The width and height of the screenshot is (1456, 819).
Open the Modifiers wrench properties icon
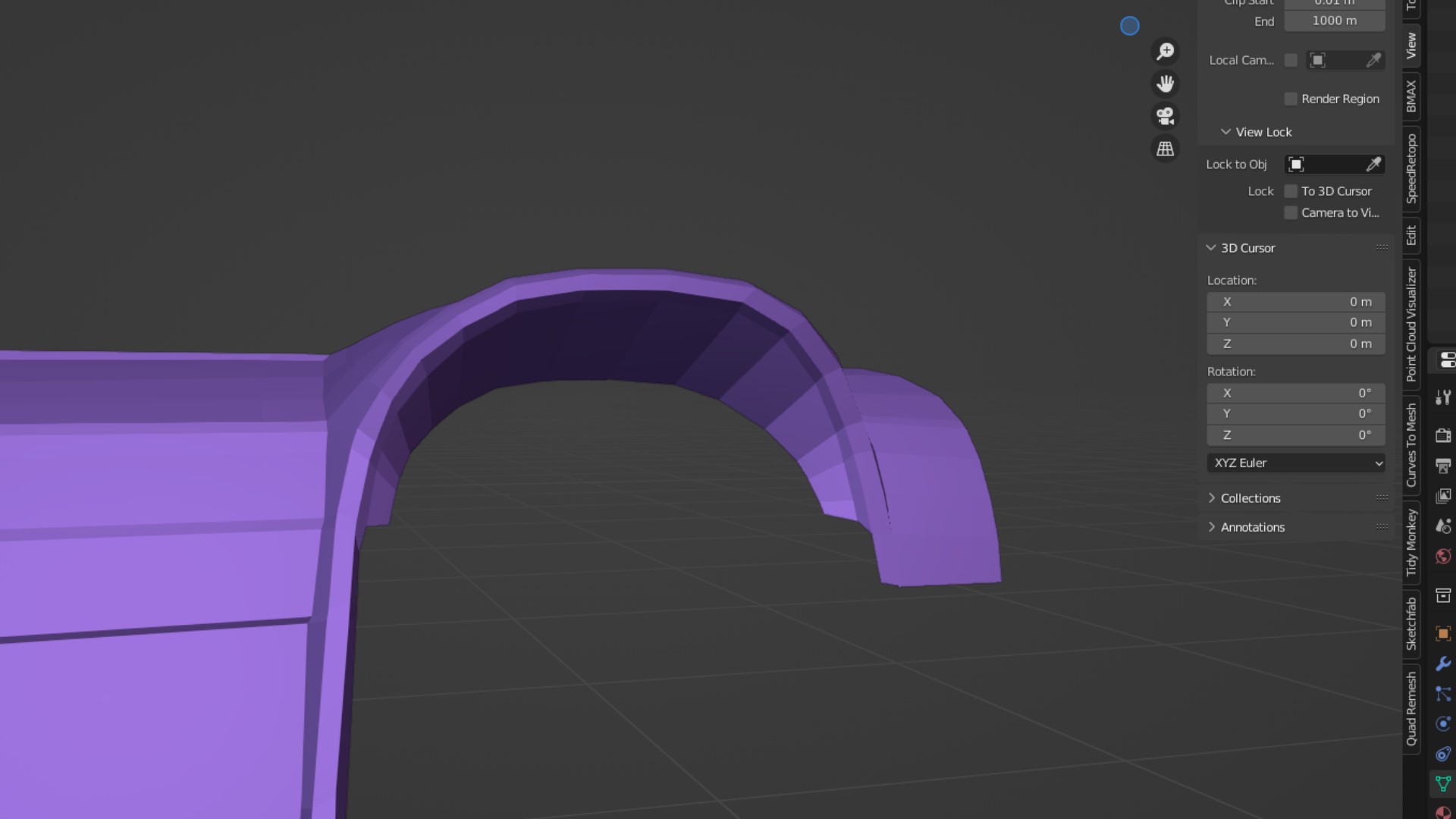point(1443,664)
